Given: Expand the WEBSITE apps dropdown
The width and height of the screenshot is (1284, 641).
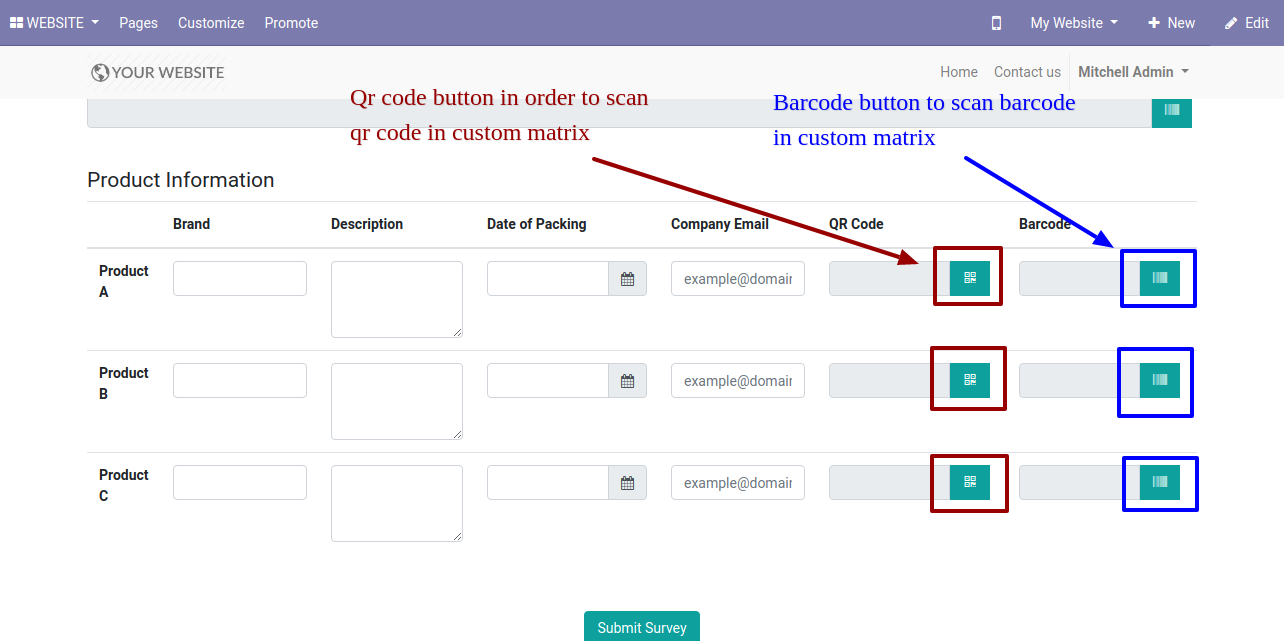Looking at the screenshot, I should tap(54, 23).
